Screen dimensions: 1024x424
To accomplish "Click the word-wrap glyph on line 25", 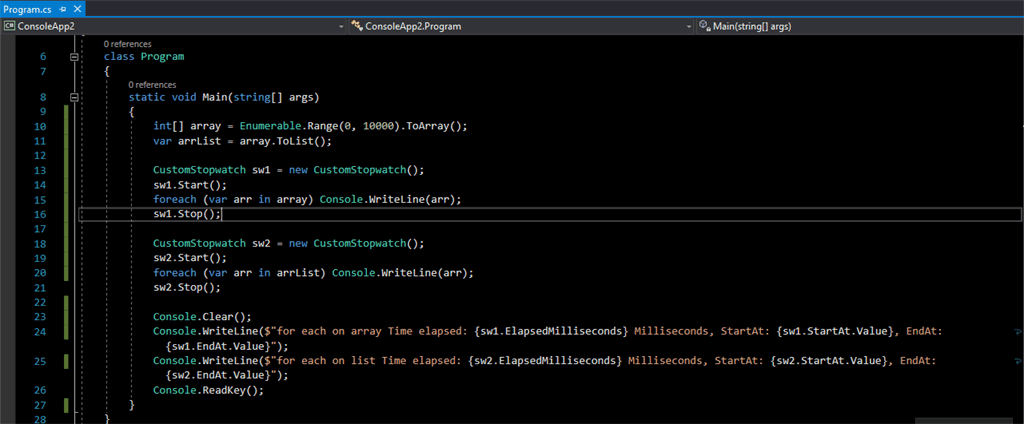I will coord(1017,360).
